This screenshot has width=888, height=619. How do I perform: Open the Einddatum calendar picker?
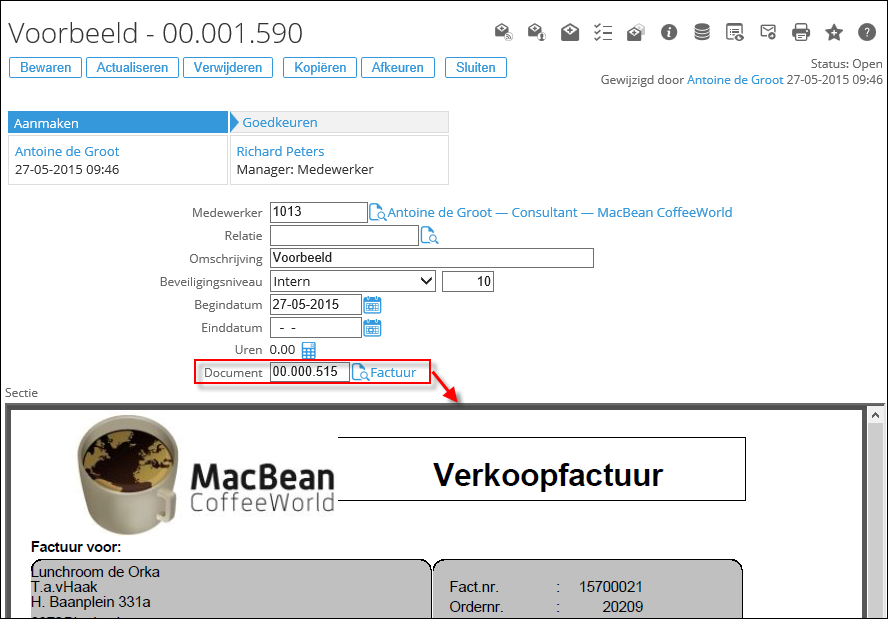click(x=372, y=328)
